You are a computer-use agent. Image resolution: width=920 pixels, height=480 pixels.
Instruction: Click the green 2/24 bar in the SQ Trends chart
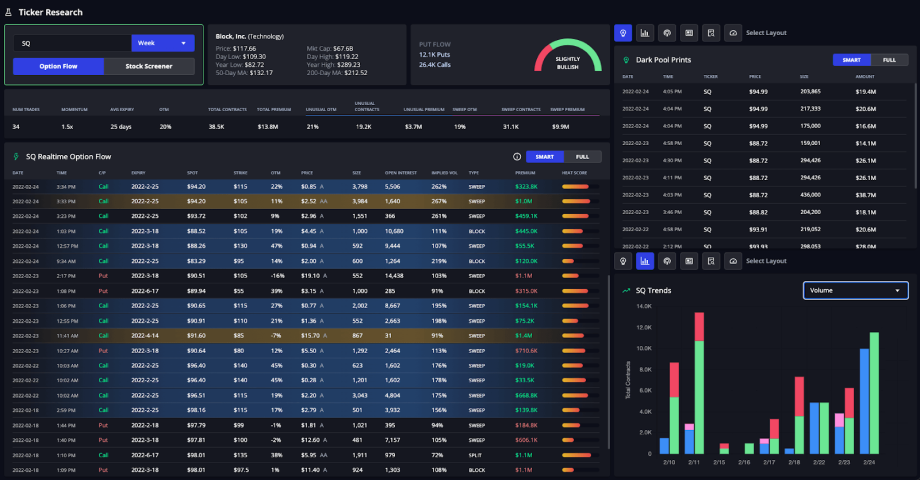pos(874,393)
